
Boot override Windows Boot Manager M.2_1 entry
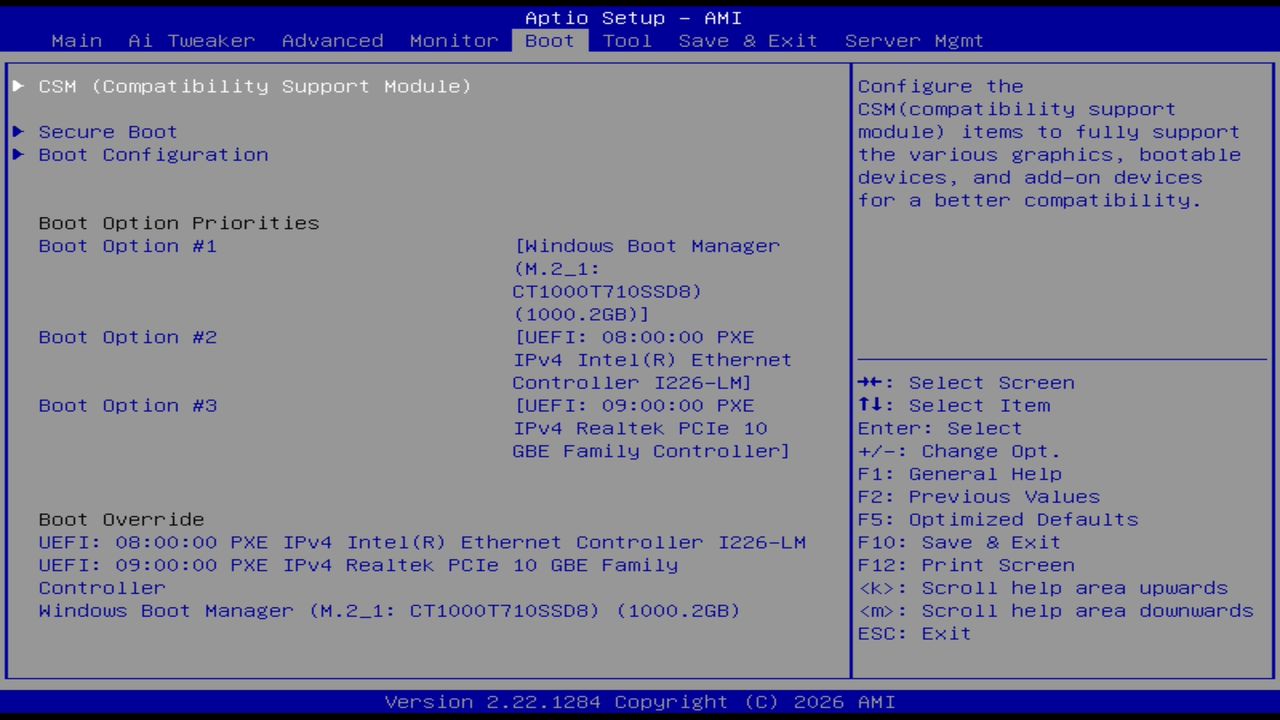point(389,610)
